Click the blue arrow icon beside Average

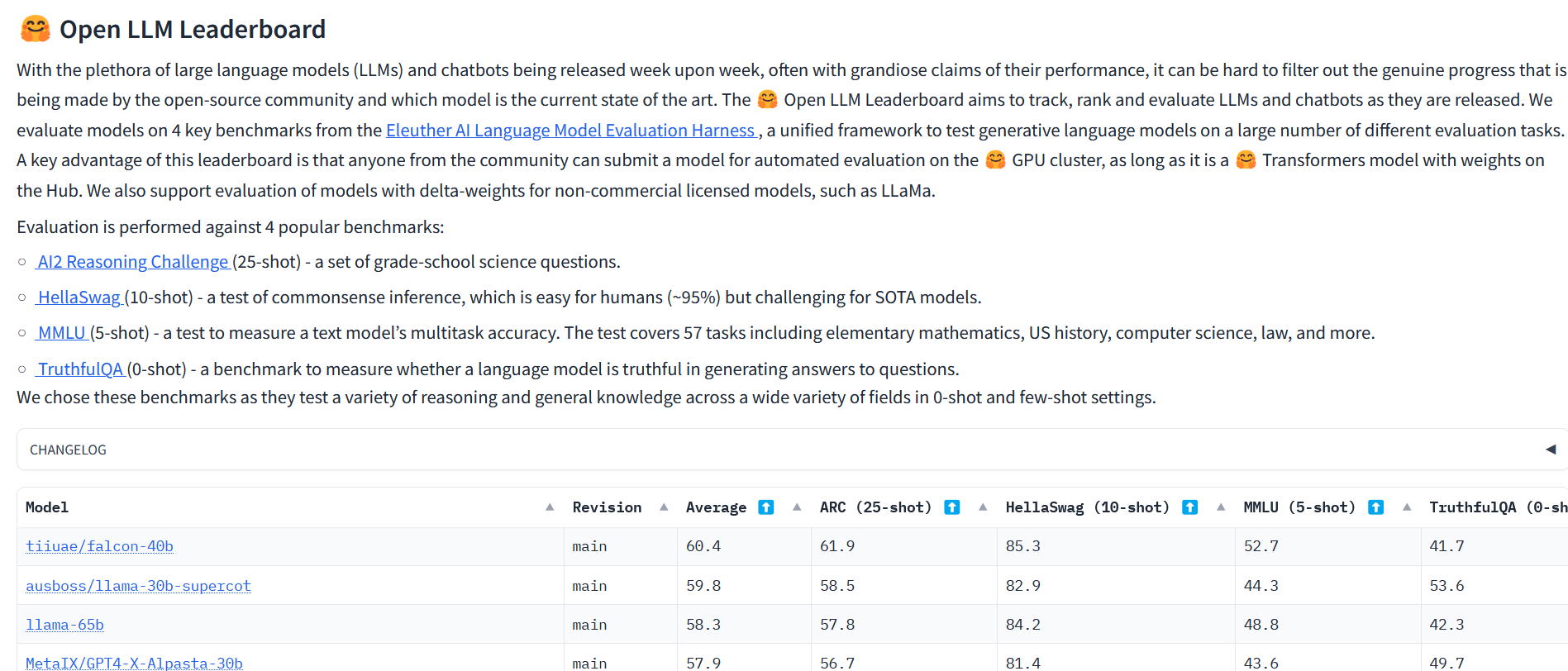click(x=766, y=507)
